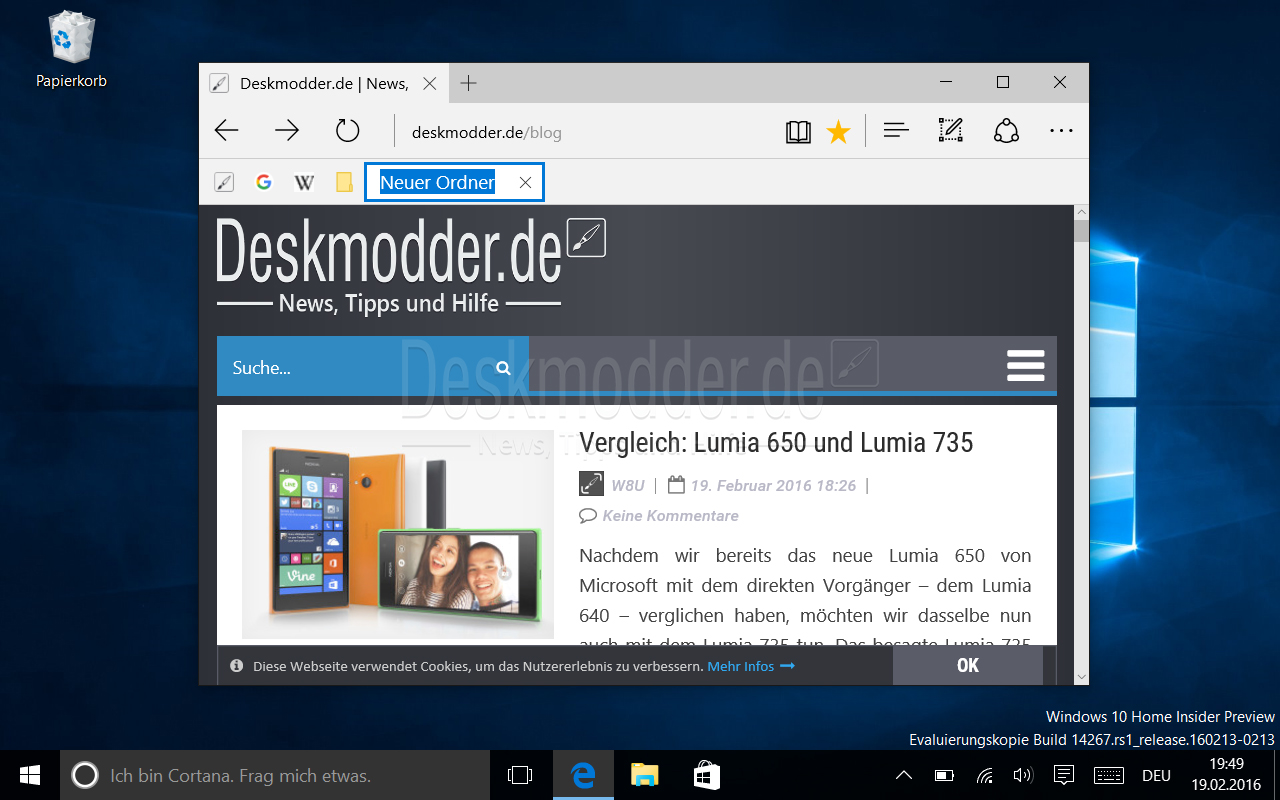Close the Deskmodder.de tab

(429, 84)
